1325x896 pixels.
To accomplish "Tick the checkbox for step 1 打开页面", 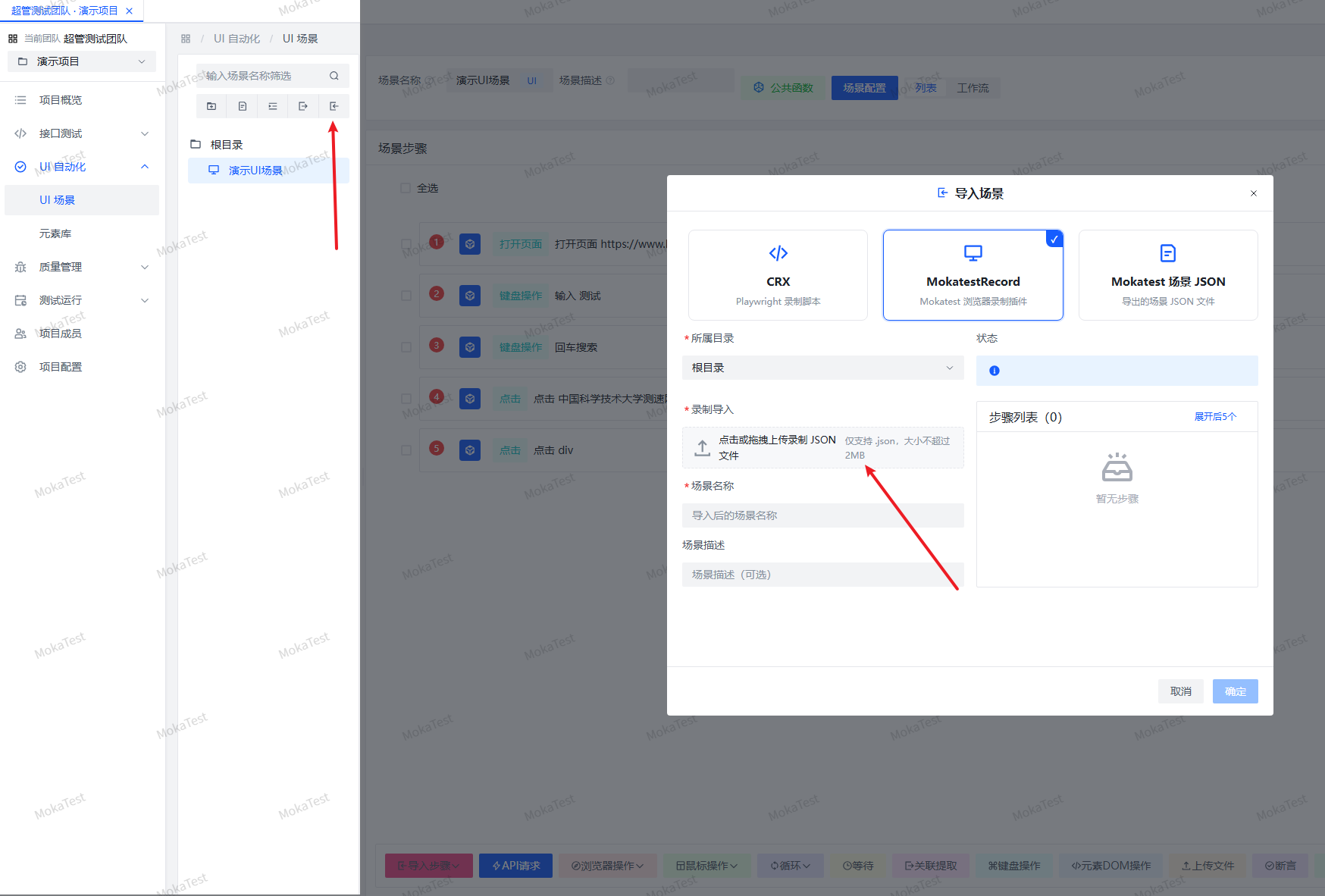I will pyautogui.click(x=406, y=244).
